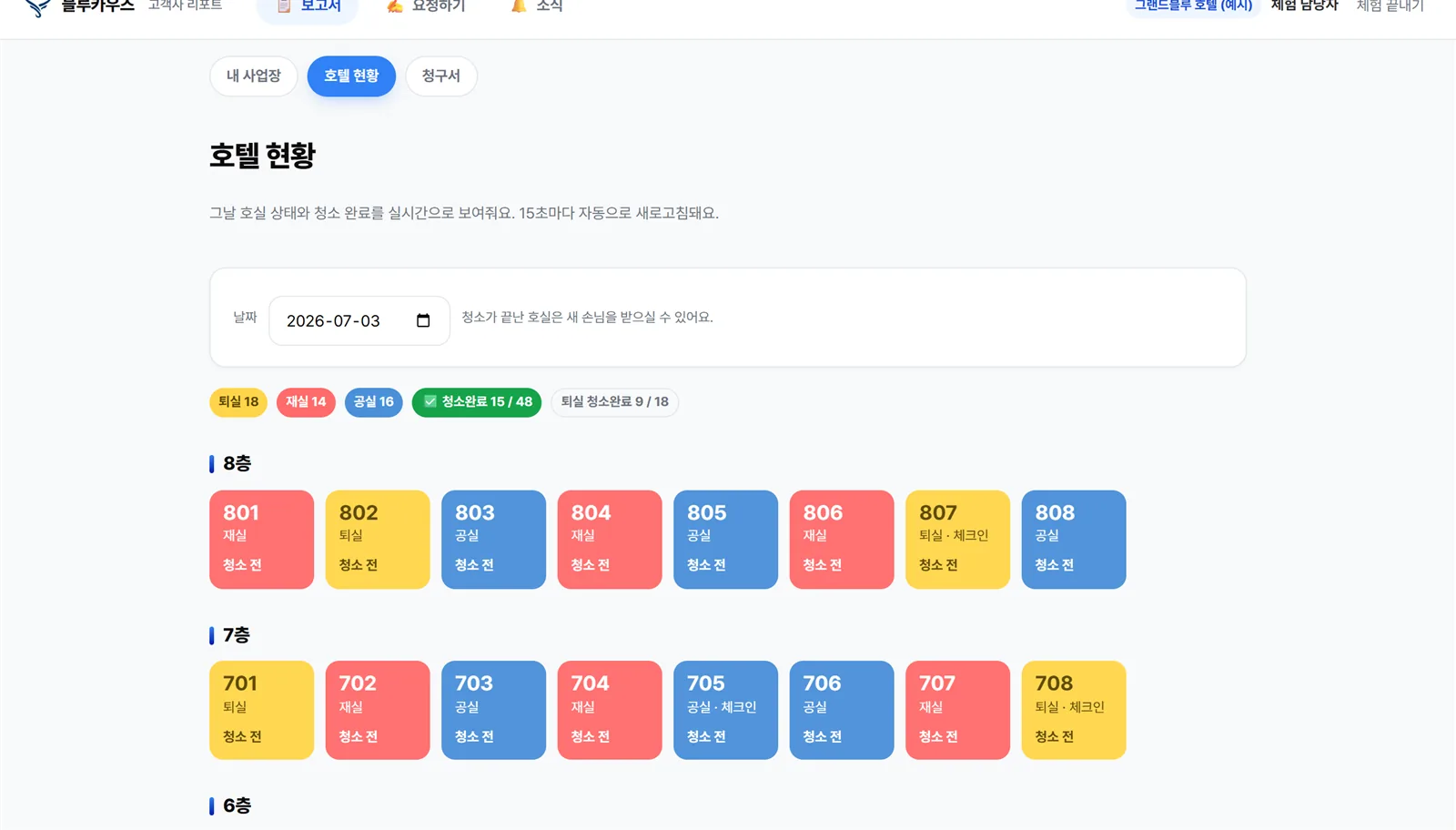Open room 701 card
The height and width of the screenshot is (830, 1456).
point(262,710)
